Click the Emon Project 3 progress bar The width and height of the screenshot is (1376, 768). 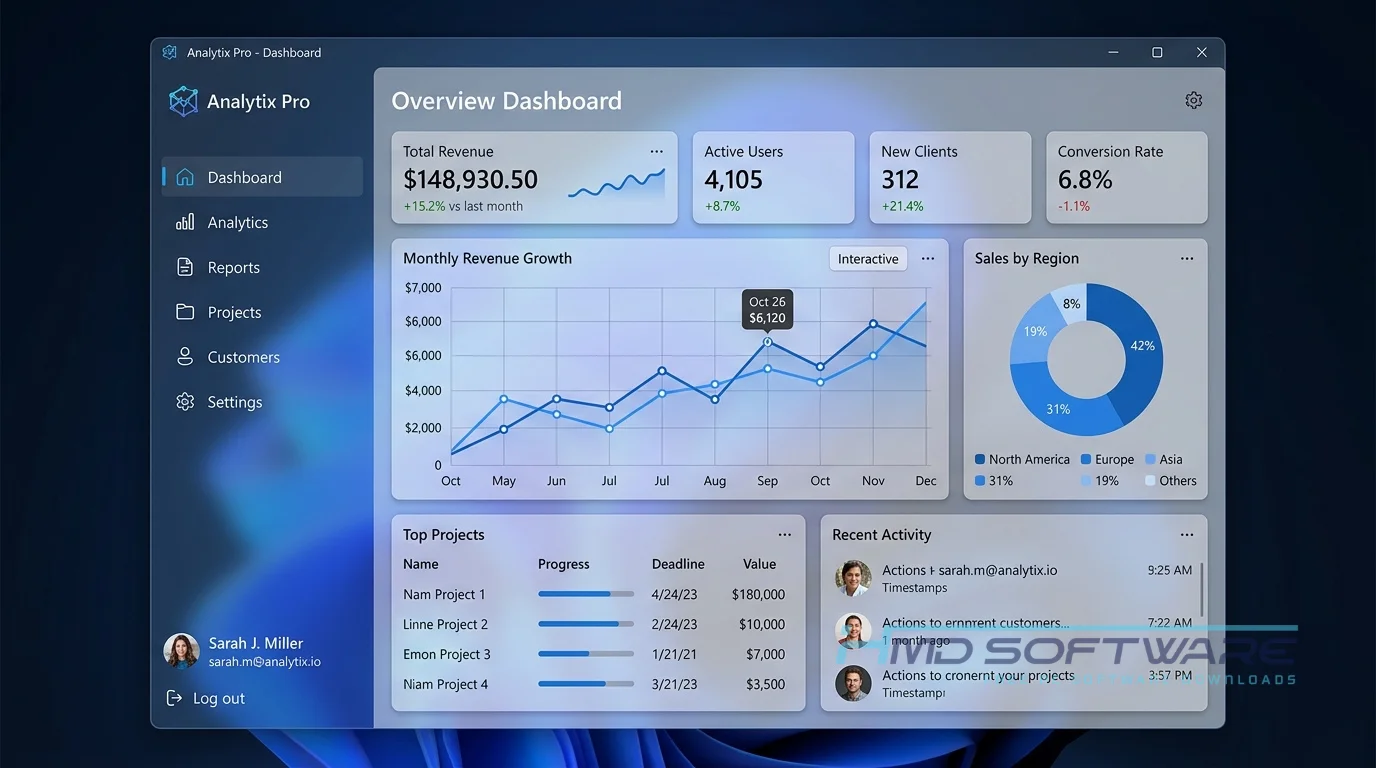pyautogui.click(x=586, y=654)
